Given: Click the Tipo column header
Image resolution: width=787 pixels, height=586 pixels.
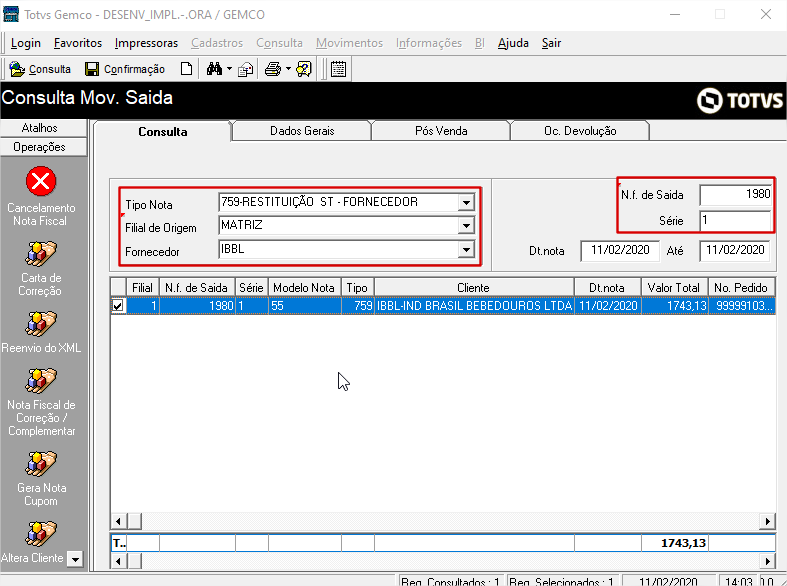Looking at the screenshot, I should (357, 288).
